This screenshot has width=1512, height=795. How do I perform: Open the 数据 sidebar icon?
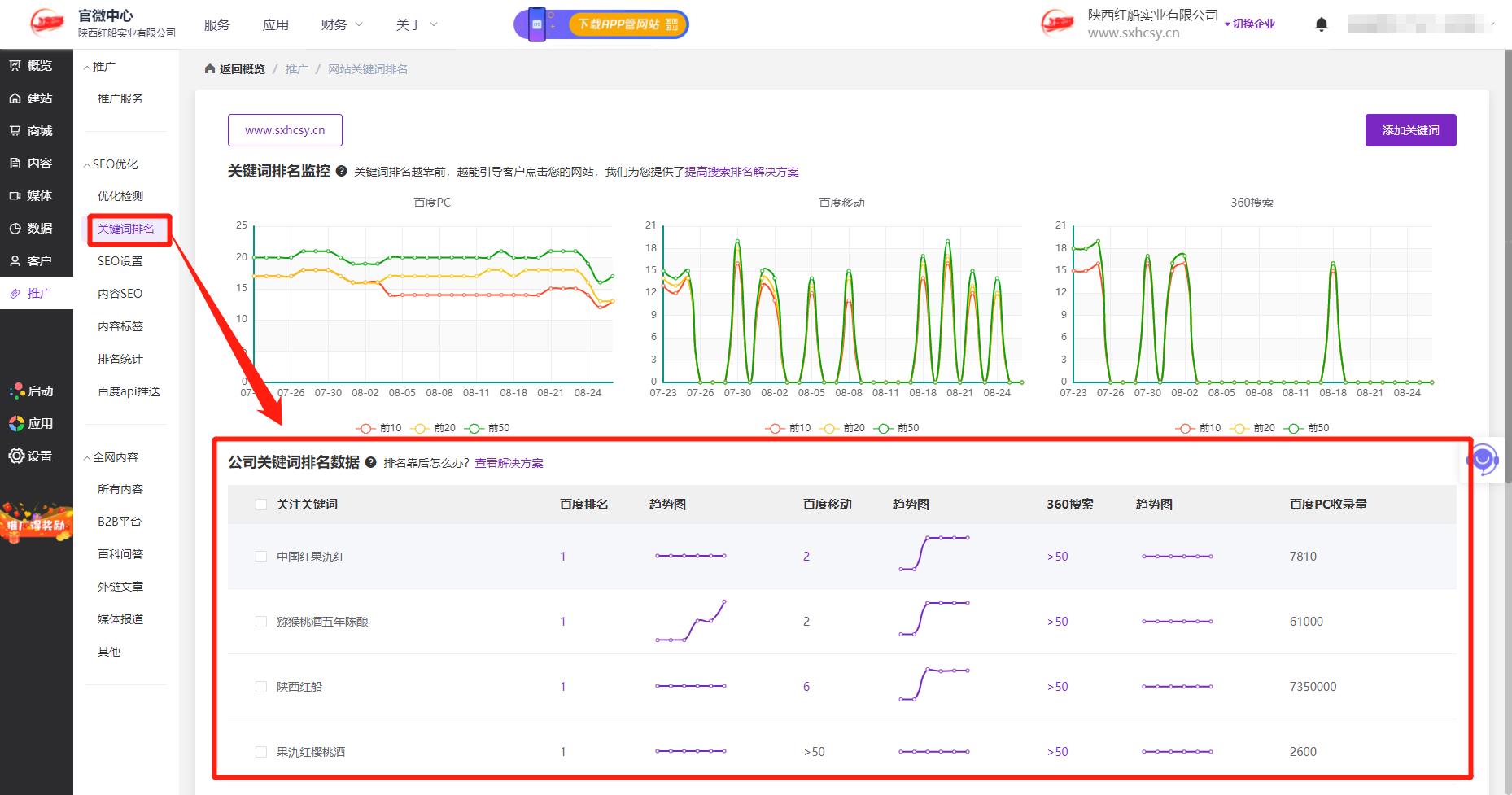(30, 228)
